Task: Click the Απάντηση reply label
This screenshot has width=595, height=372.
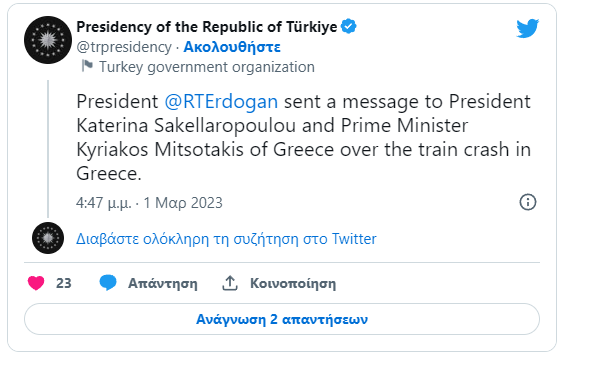Action: [x=163, y=284]
